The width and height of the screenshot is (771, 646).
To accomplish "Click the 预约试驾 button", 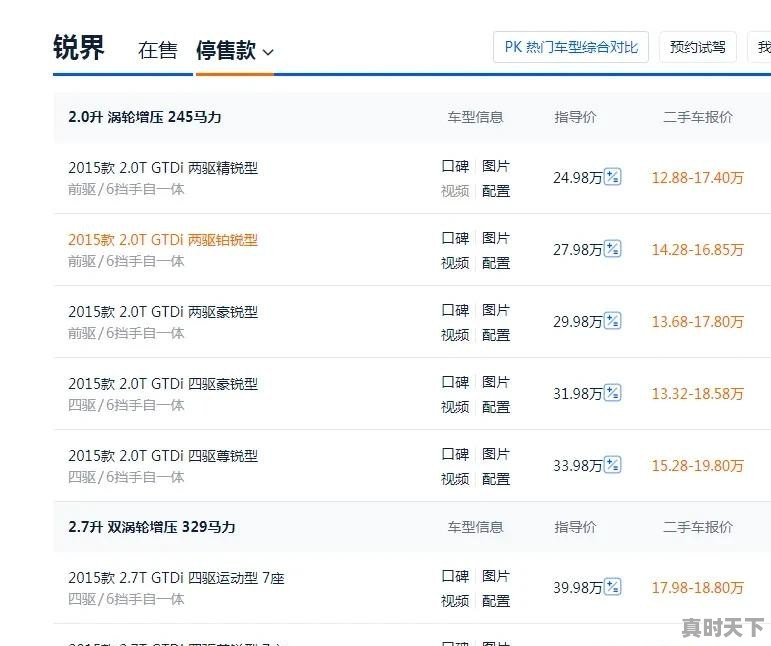I will [698, 47].
